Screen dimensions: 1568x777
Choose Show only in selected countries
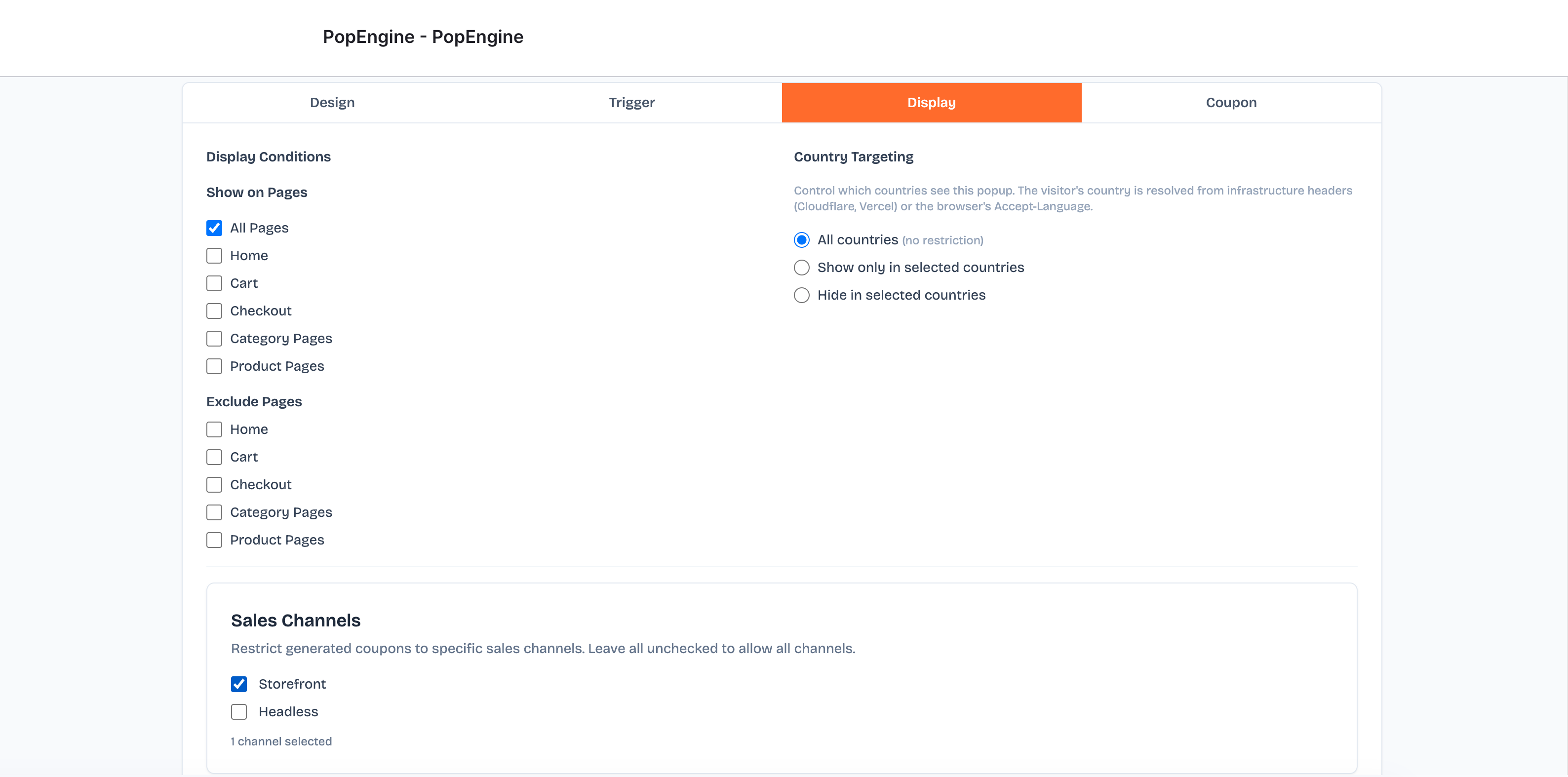point(802,268)
